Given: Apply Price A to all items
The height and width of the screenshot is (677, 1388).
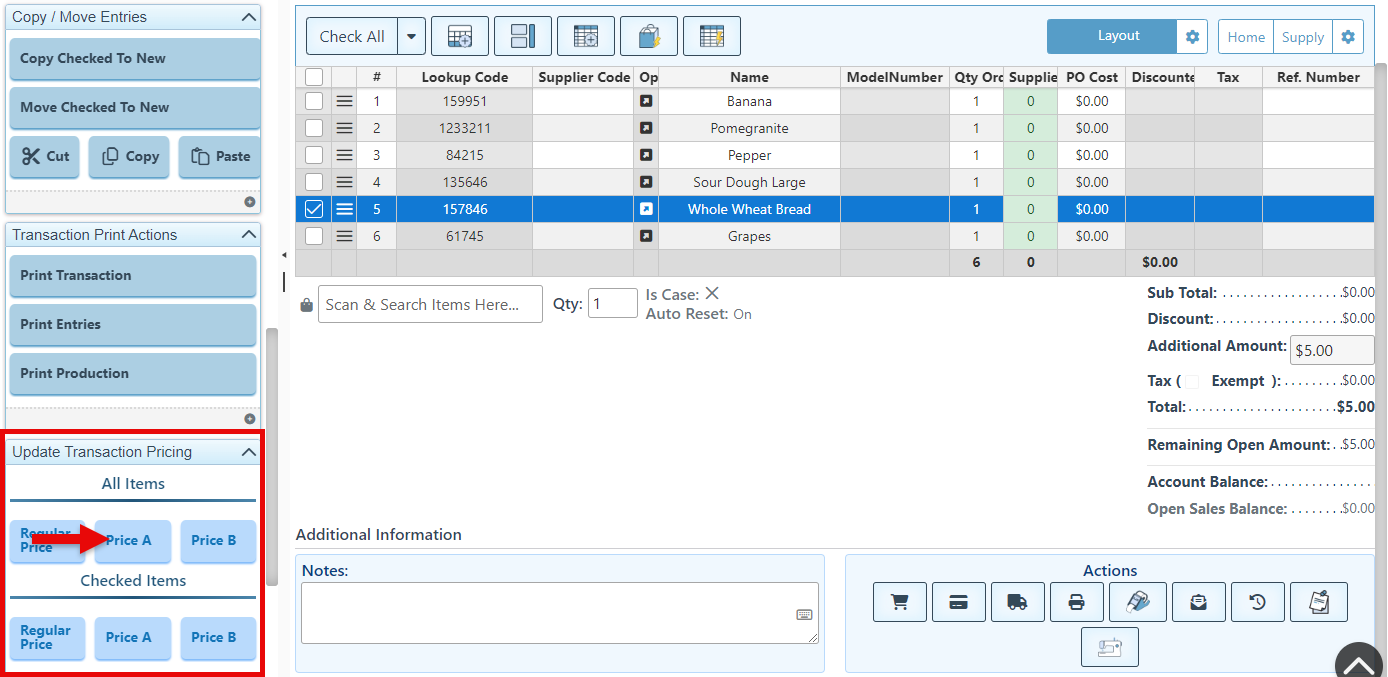Looking at the screenshot, I should pos(133,541).
